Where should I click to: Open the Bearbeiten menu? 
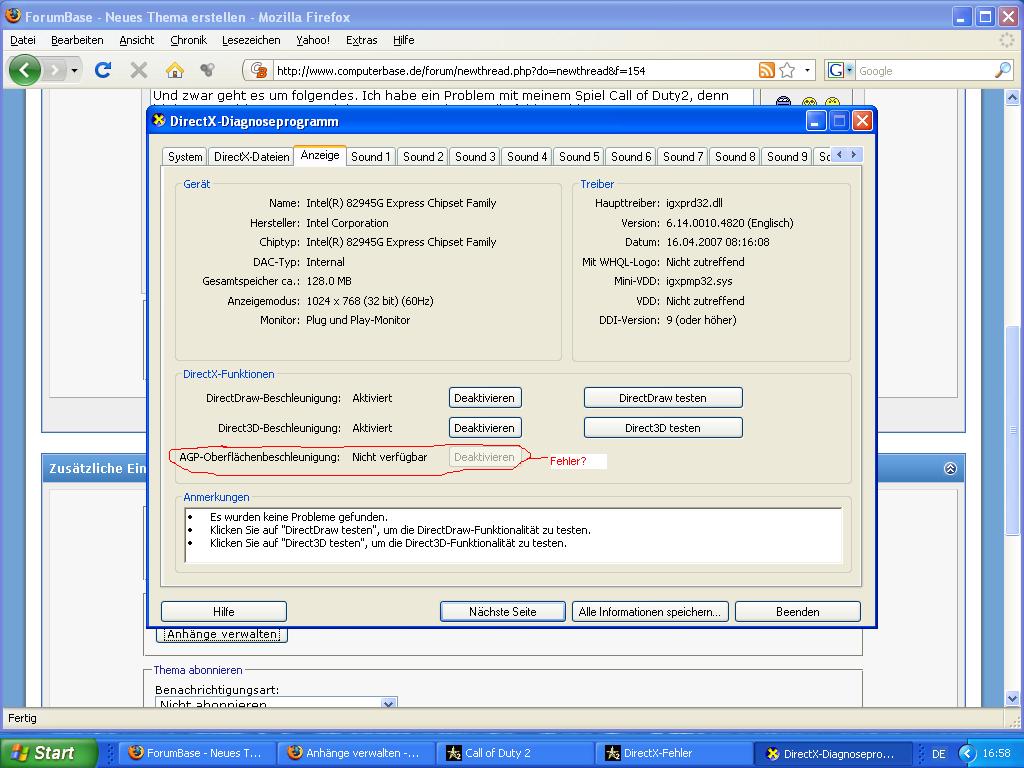pos(77,40)
